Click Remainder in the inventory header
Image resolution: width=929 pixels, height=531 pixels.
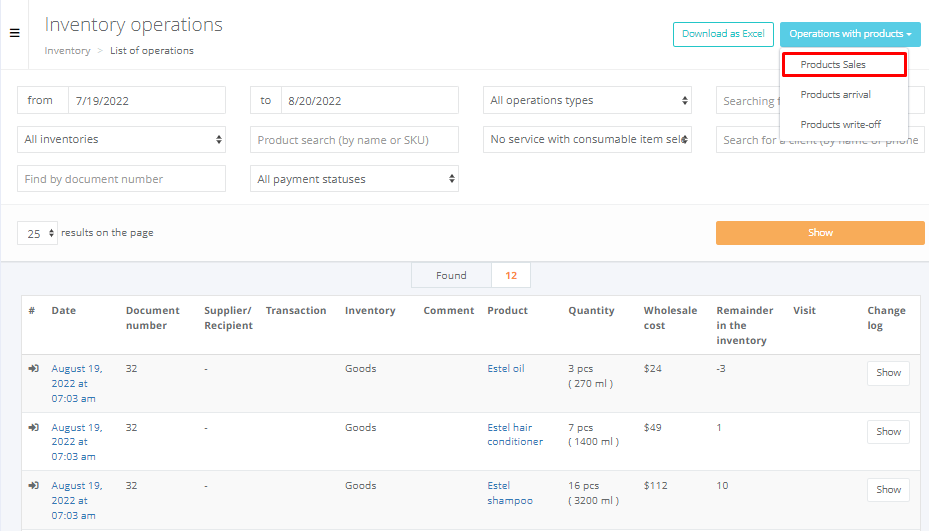[x=745, y=325]
